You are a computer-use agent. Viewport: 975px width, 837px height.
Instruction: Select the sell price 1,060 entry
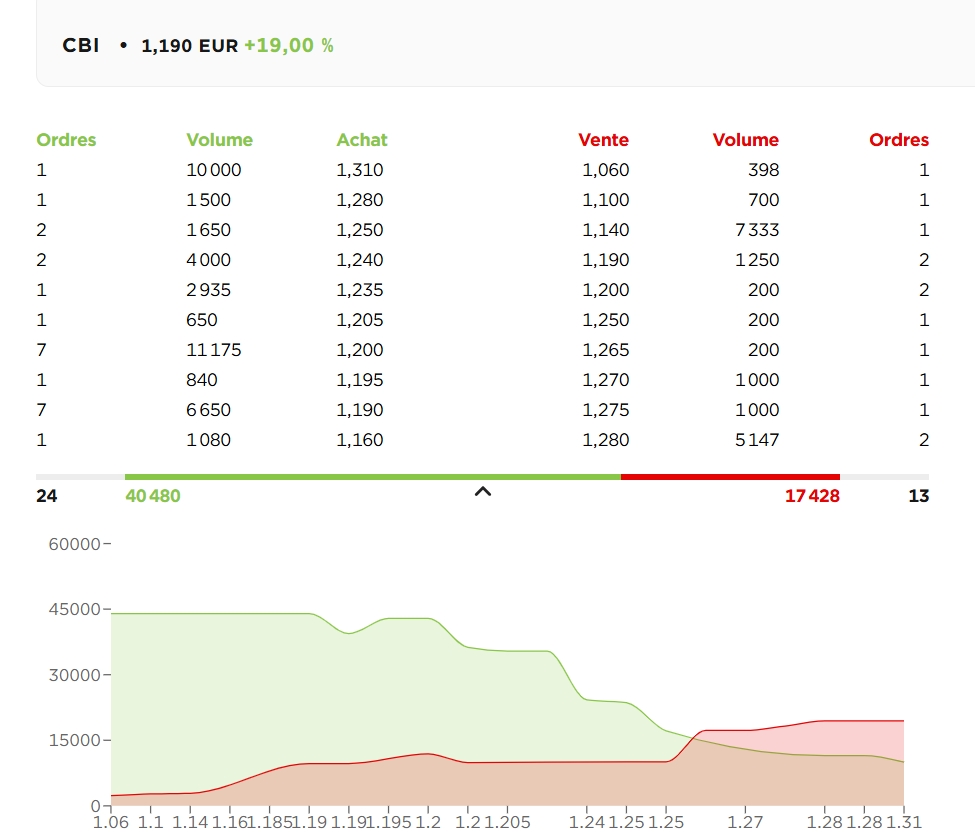click(x=606, y=170)
